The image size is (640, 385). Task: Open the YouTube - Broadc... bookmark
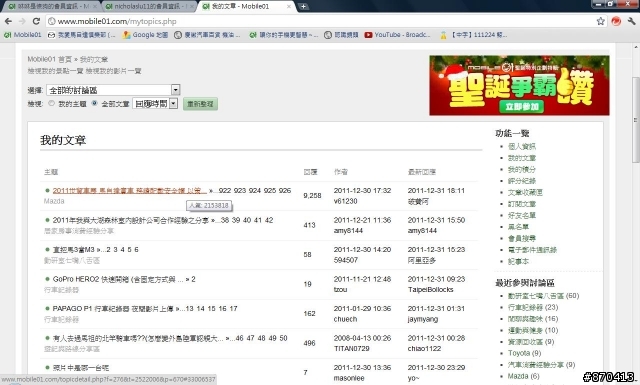click(x=398, y=35)
